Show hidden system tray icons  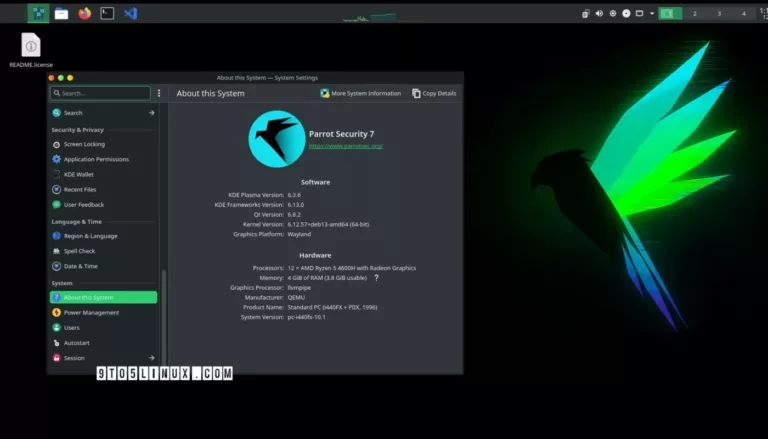click(x=654, y=13)
